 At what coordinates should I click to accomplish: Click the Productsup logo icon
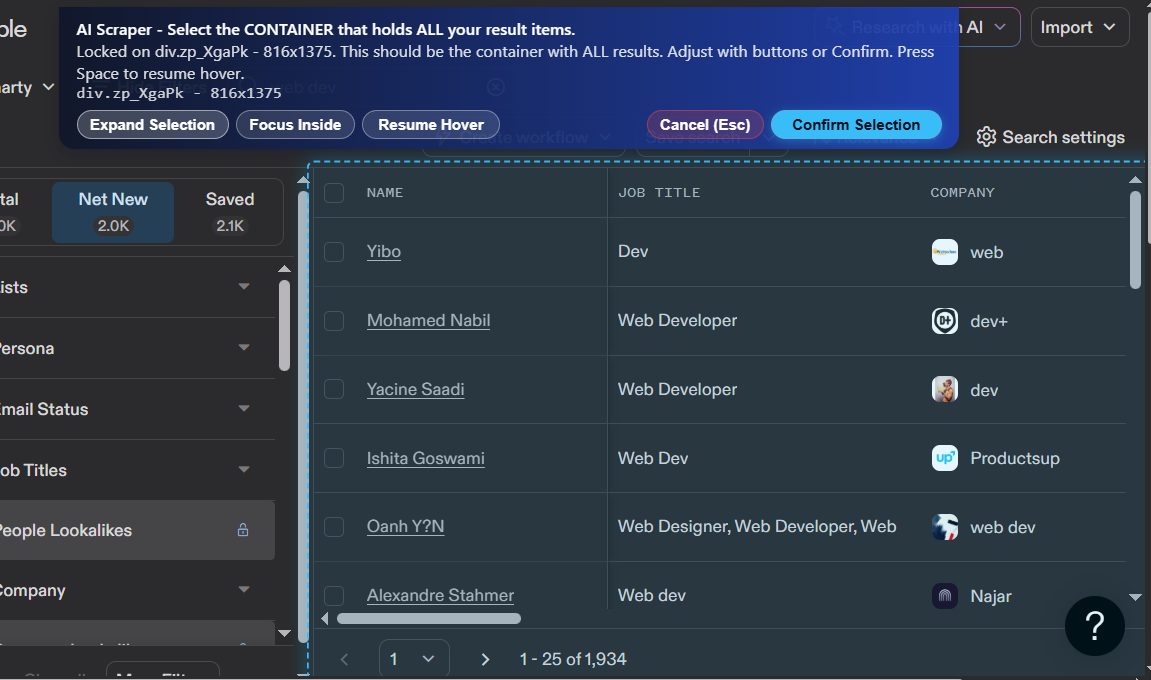945,458
